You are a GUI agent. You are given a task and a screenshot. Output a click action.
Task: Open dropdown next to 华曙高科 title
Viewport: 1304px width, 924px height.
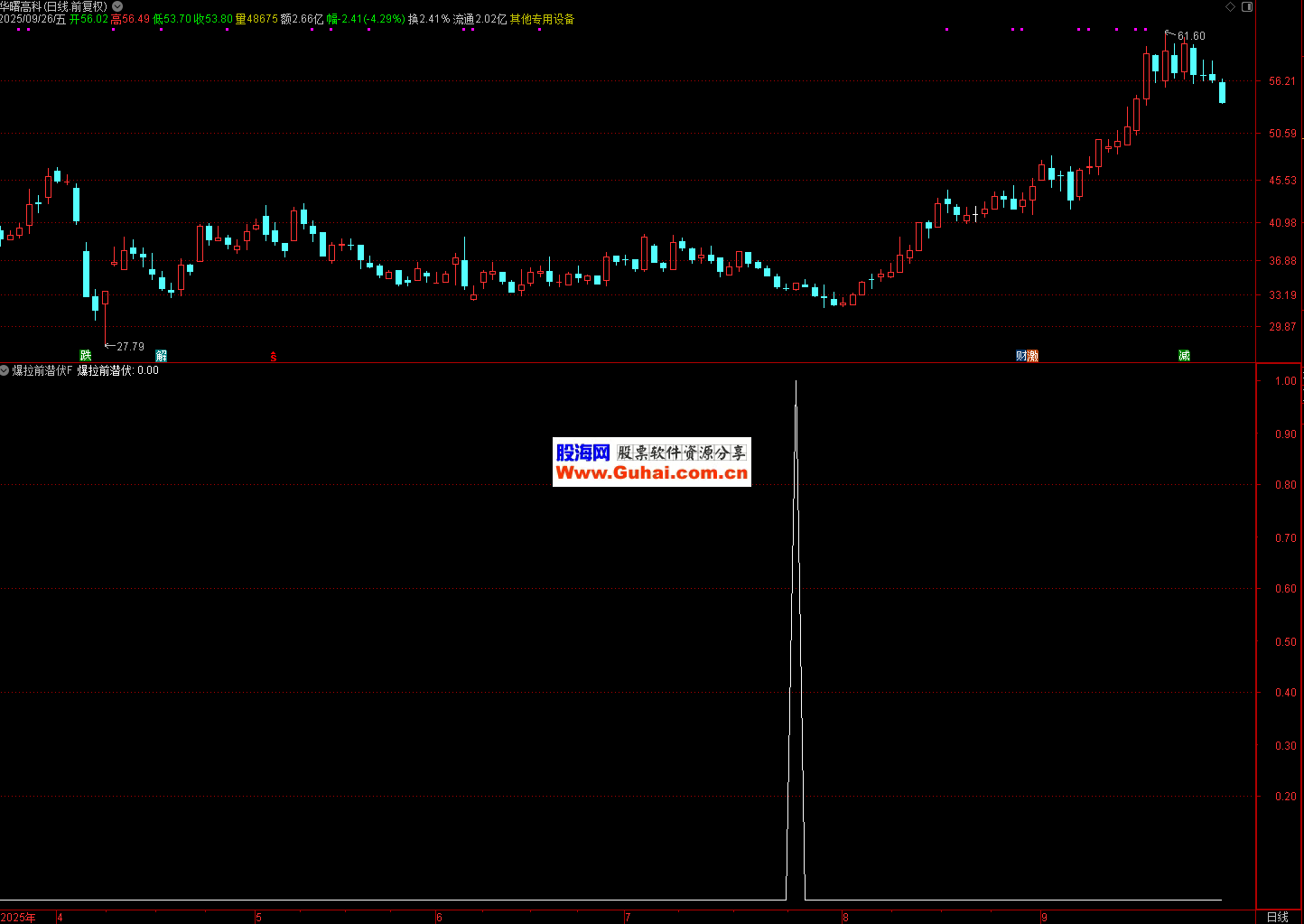pyautogui.click(x=117, y=6)
